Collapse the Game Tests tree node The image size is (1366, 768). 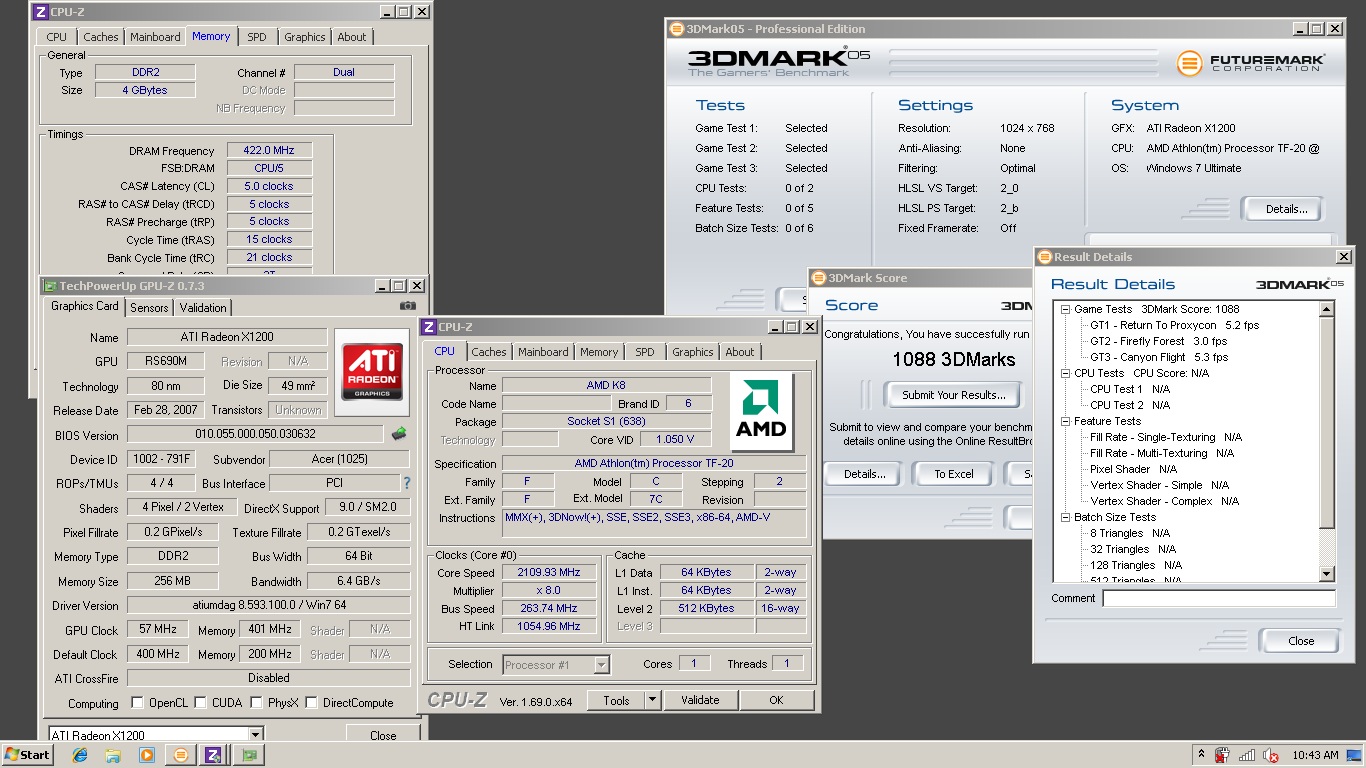pos(1065,309)
